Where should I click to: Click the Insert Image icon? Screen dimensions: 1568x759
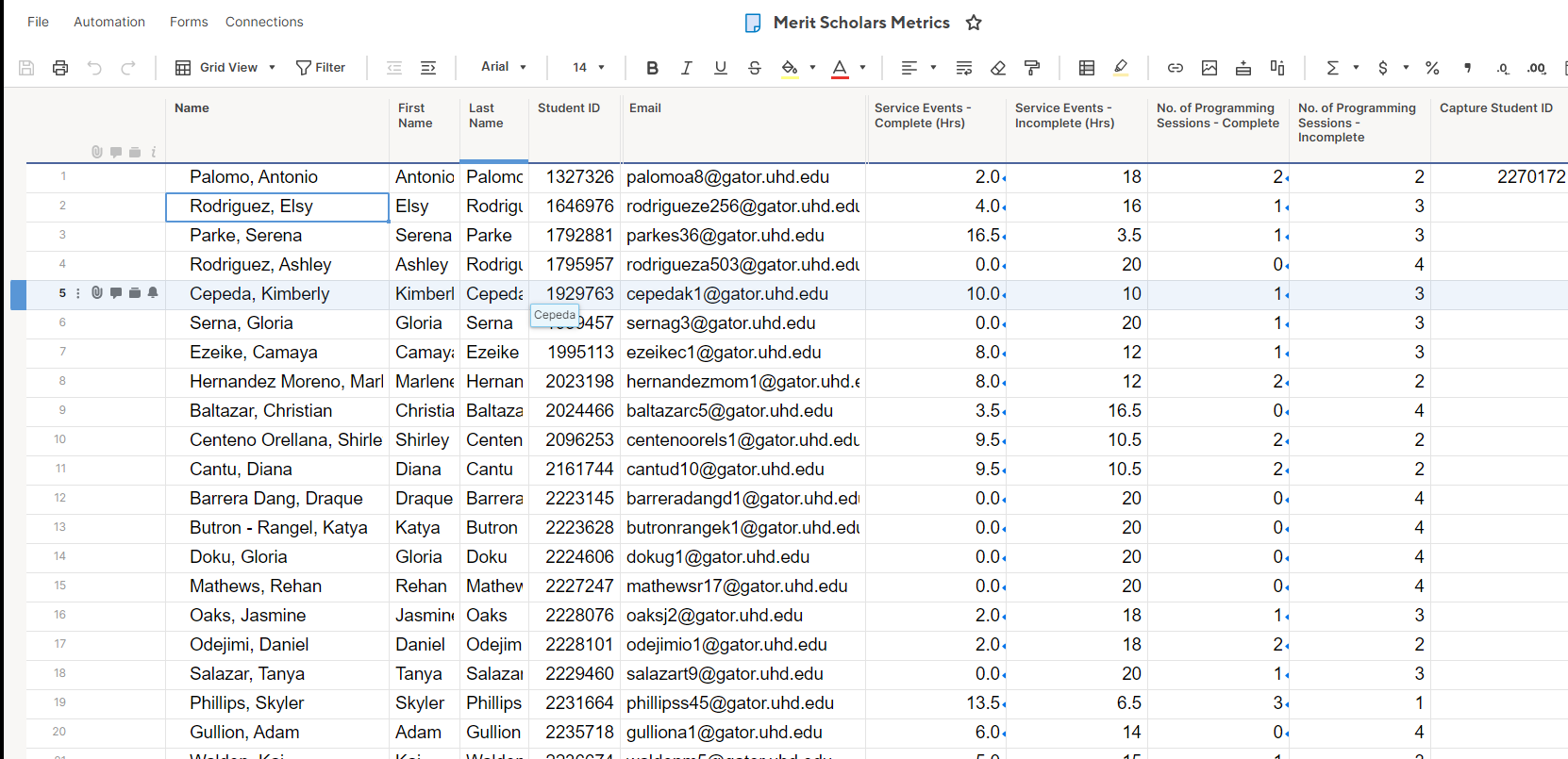click(x=1209, y=68)
